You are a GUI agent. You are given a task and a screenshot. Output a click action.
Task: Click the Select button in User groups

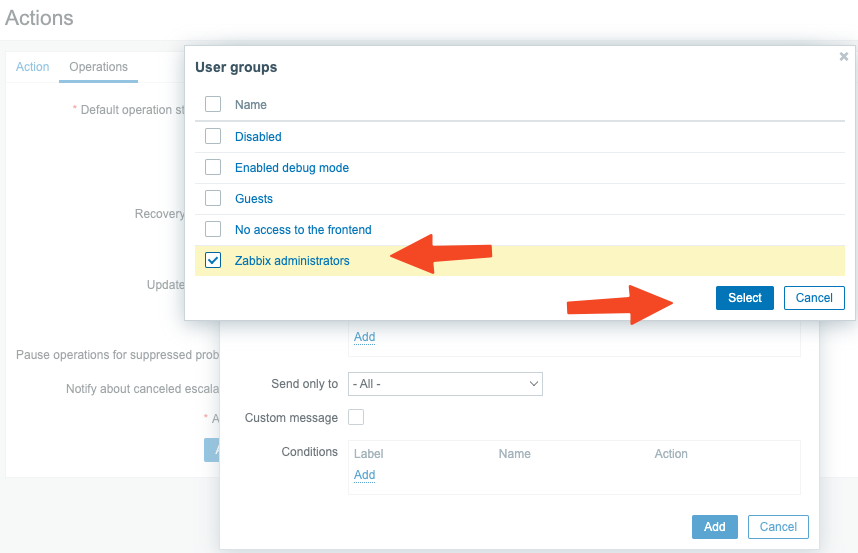[745, 298]
